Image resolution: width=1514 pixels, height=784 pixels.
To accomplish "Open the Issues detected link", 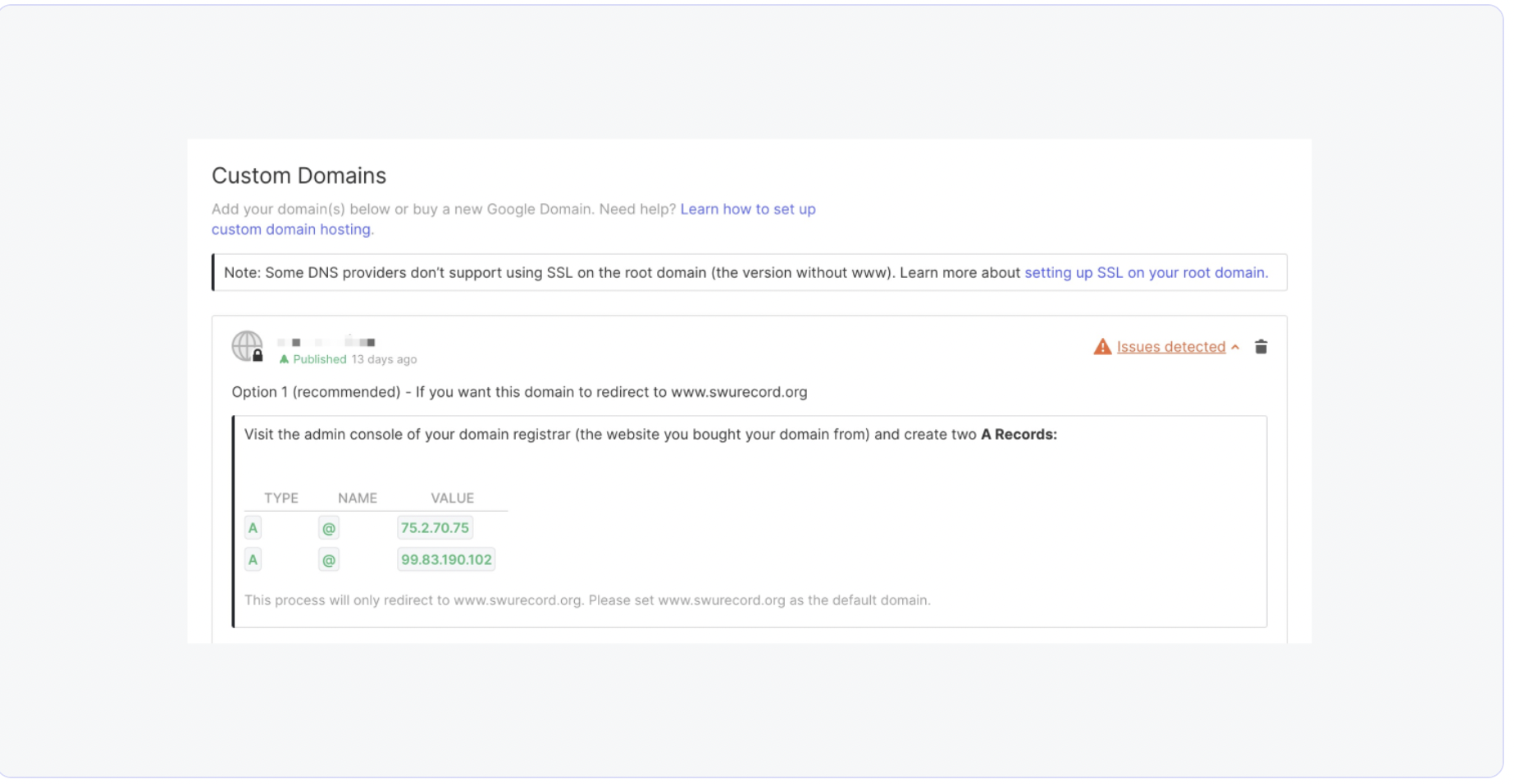I will coord(1170,347).
